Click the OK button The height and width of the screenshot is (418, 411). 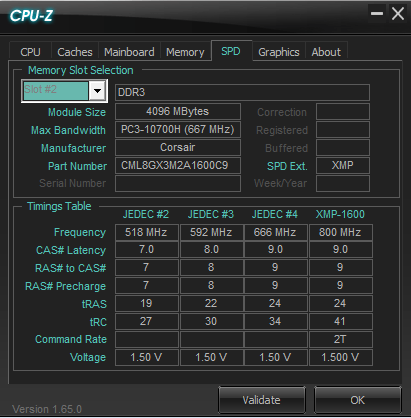point(358,400)
